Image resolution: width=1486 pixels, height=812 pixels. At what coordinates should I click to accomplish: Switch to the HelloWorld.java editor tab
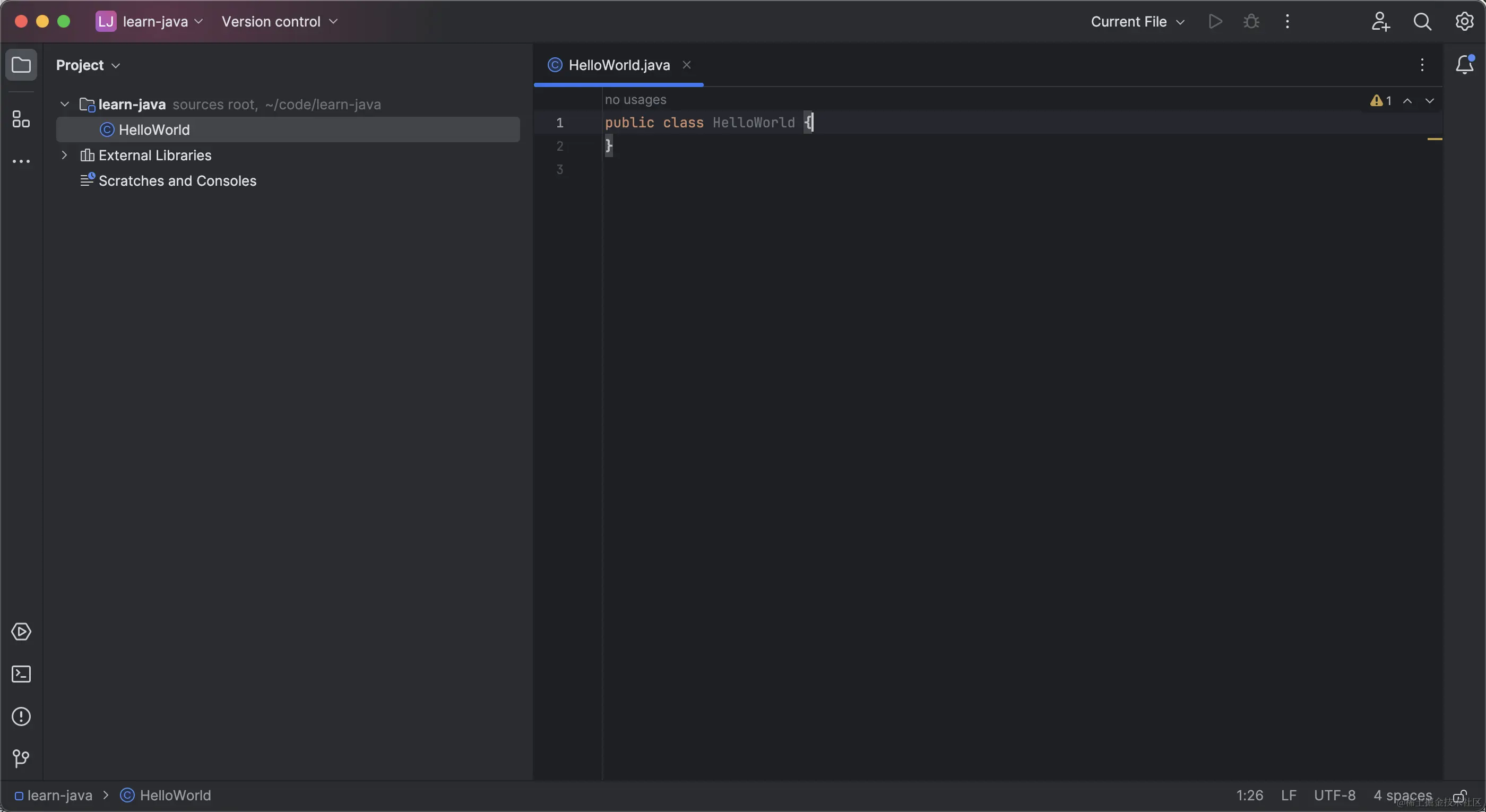[x=618, y=65]
